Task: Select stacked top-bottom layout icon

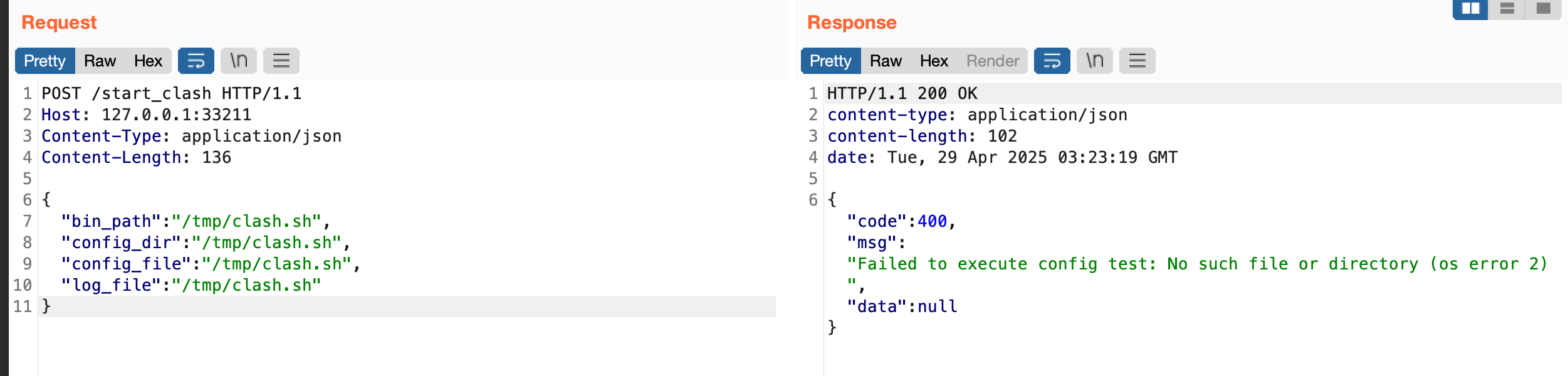Action: coord(1507,9)
